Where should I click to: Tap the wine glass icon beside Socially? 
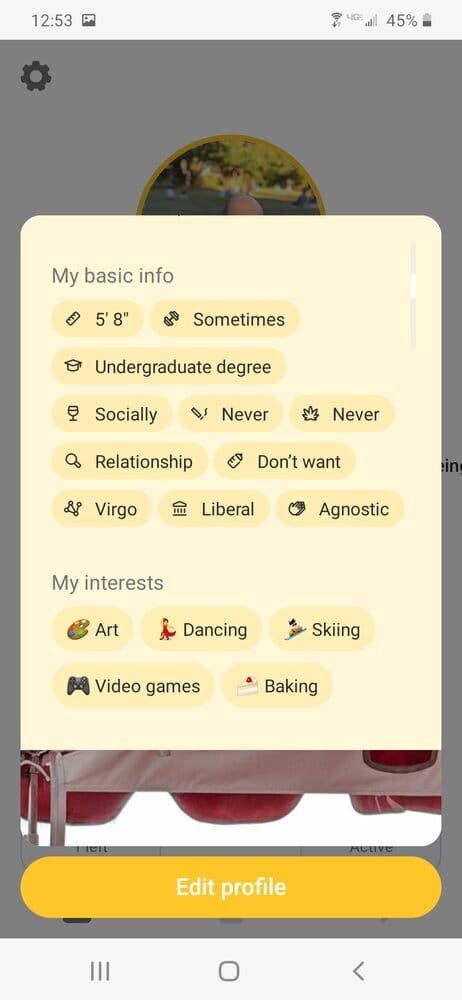click(73, 414)
